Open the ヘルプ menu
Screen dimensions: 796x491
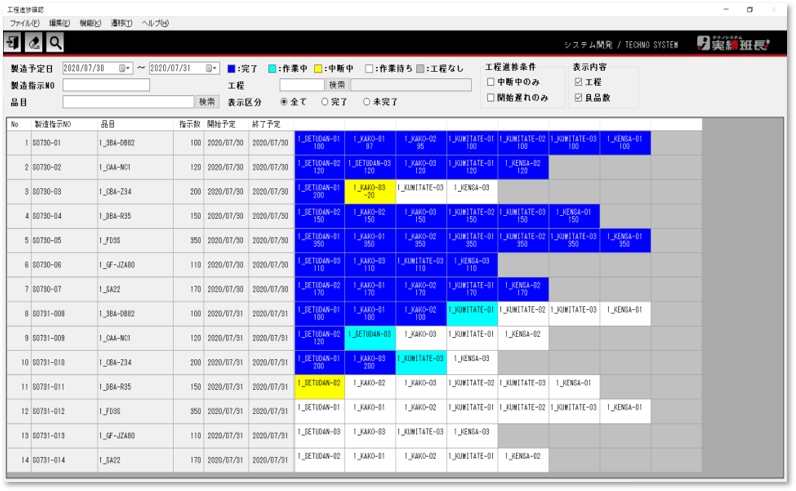click(x=155, y=22)
